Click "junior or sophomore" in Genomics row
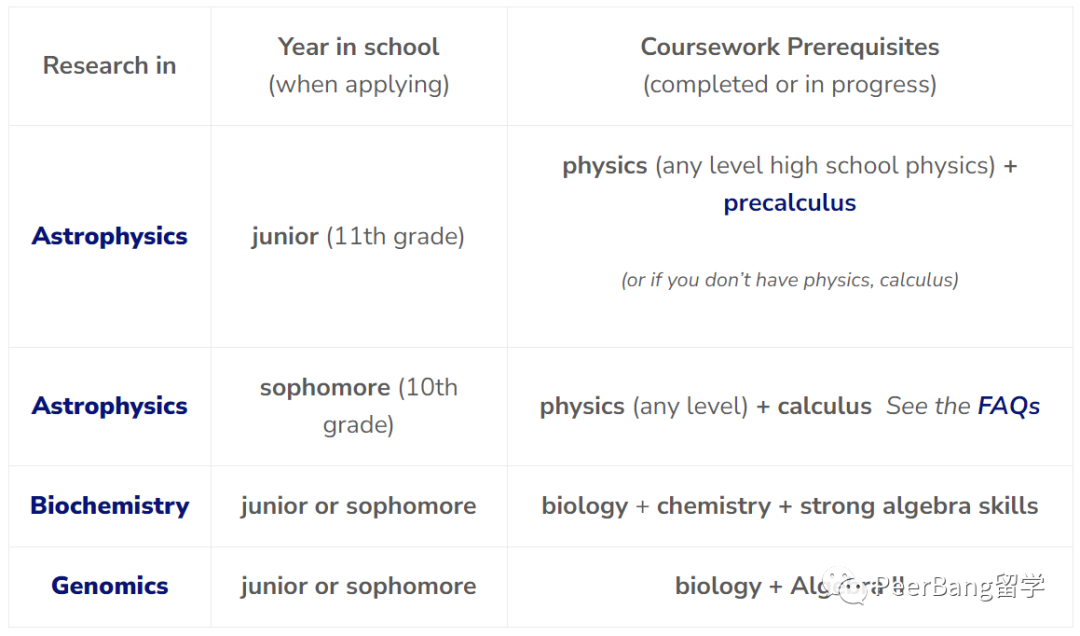 click(358, 586)
